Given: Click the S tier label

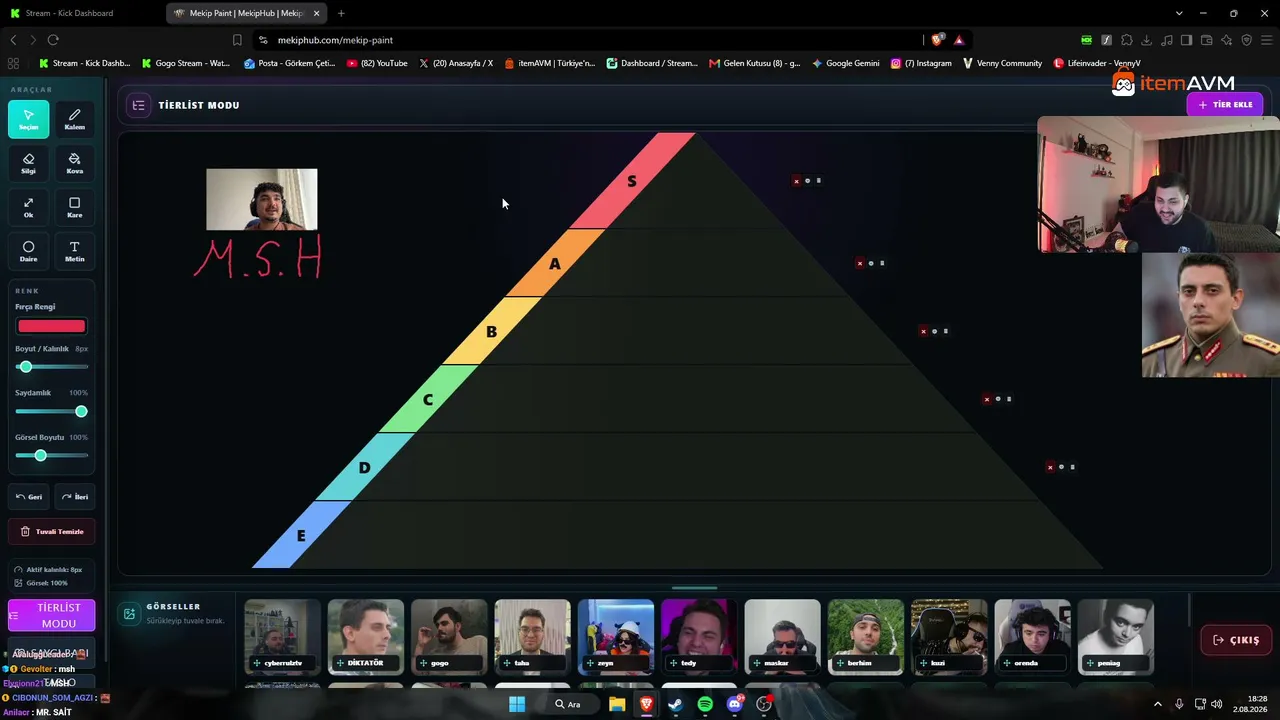Looking at the screenshot, I should [631, 182].
